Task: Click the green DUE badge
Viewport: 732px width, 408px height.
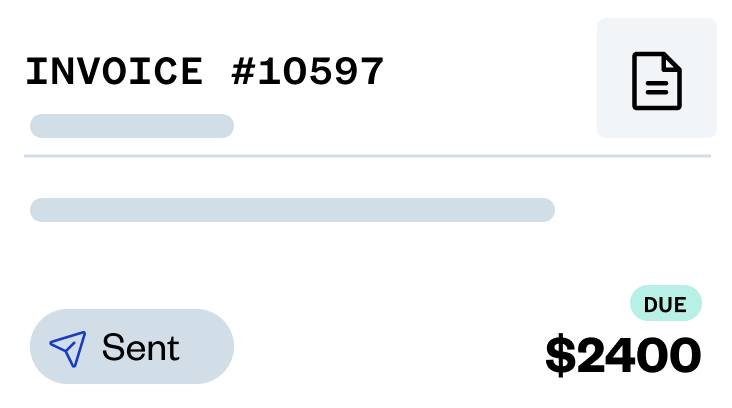Action: (x=665, y=304)
